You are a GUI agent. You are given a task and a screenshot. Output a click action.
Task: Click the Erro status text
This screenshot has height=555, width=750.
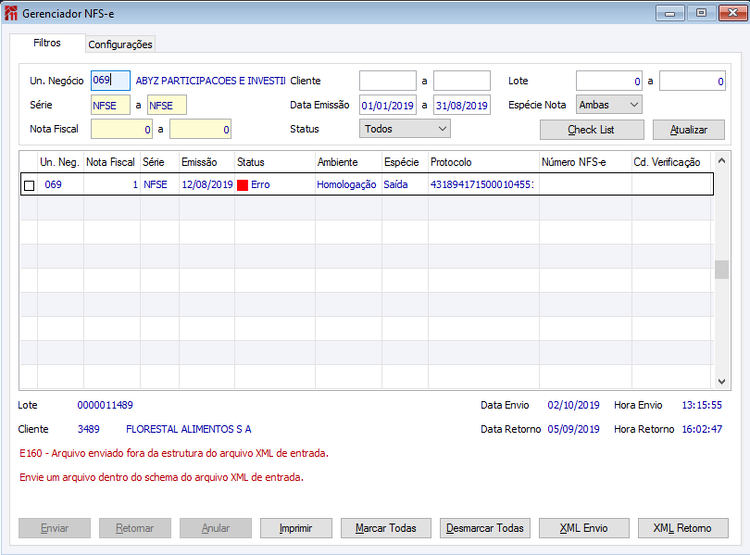pyautogui.click(x=261, y=185)
